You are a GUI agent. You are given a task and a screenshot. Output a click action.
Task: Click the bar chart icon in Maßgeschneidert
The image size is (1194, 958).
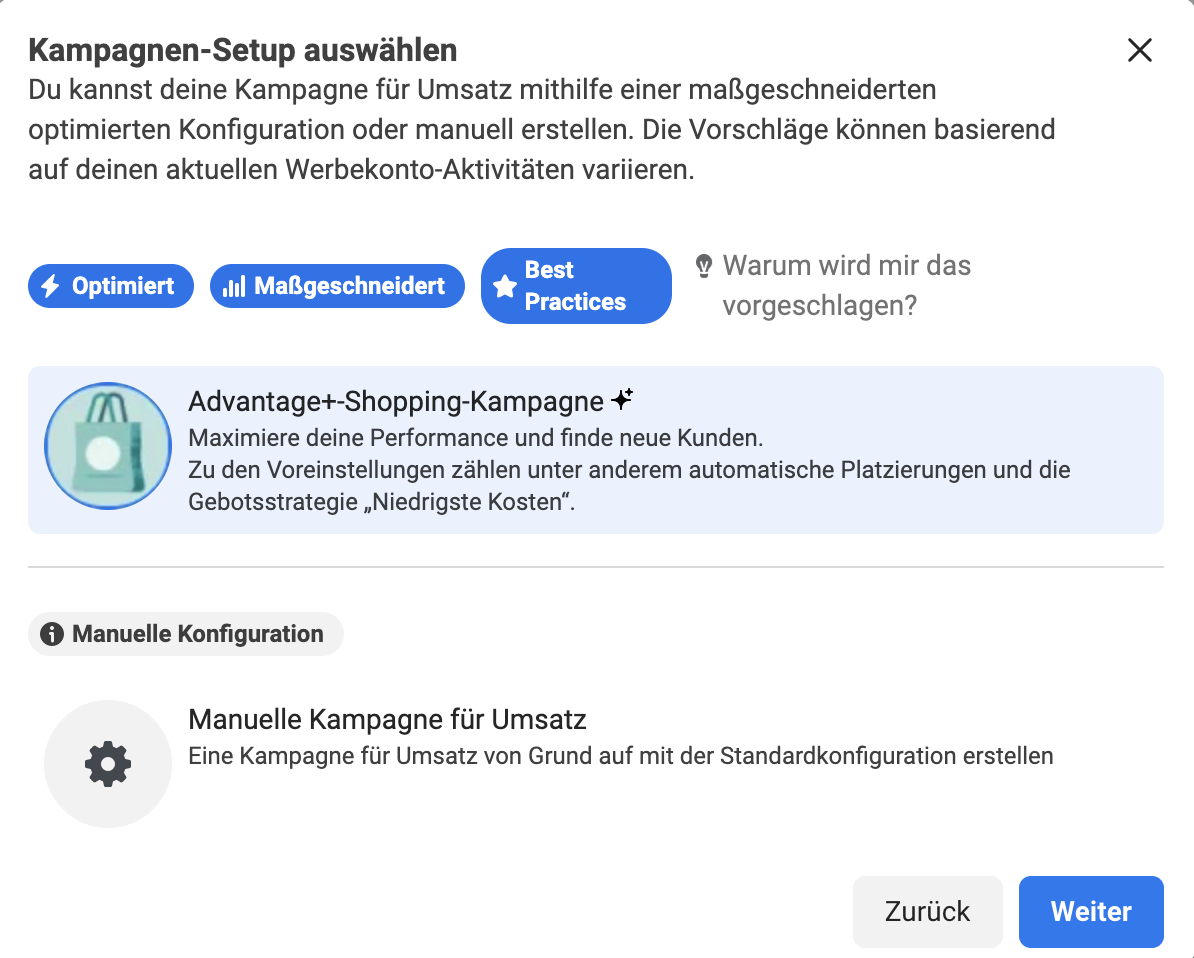tap(234, 286)
